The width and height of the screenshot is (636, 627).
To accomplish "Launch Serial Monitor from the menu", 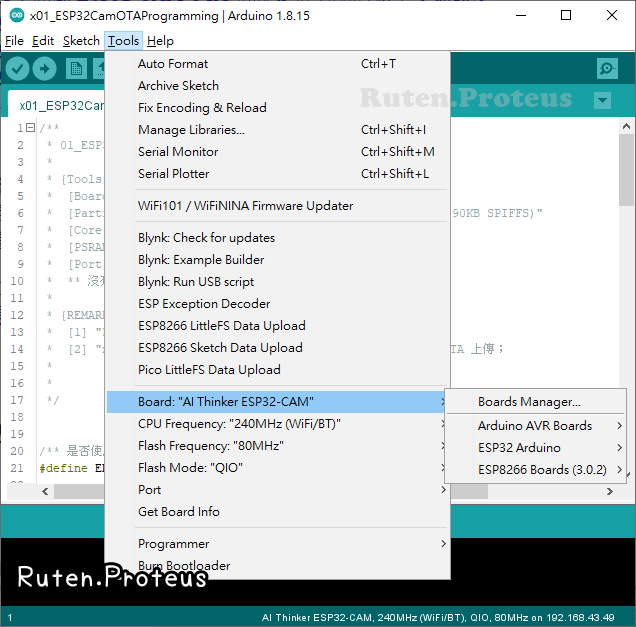I will pyautogui.click(x=278, y=152).
